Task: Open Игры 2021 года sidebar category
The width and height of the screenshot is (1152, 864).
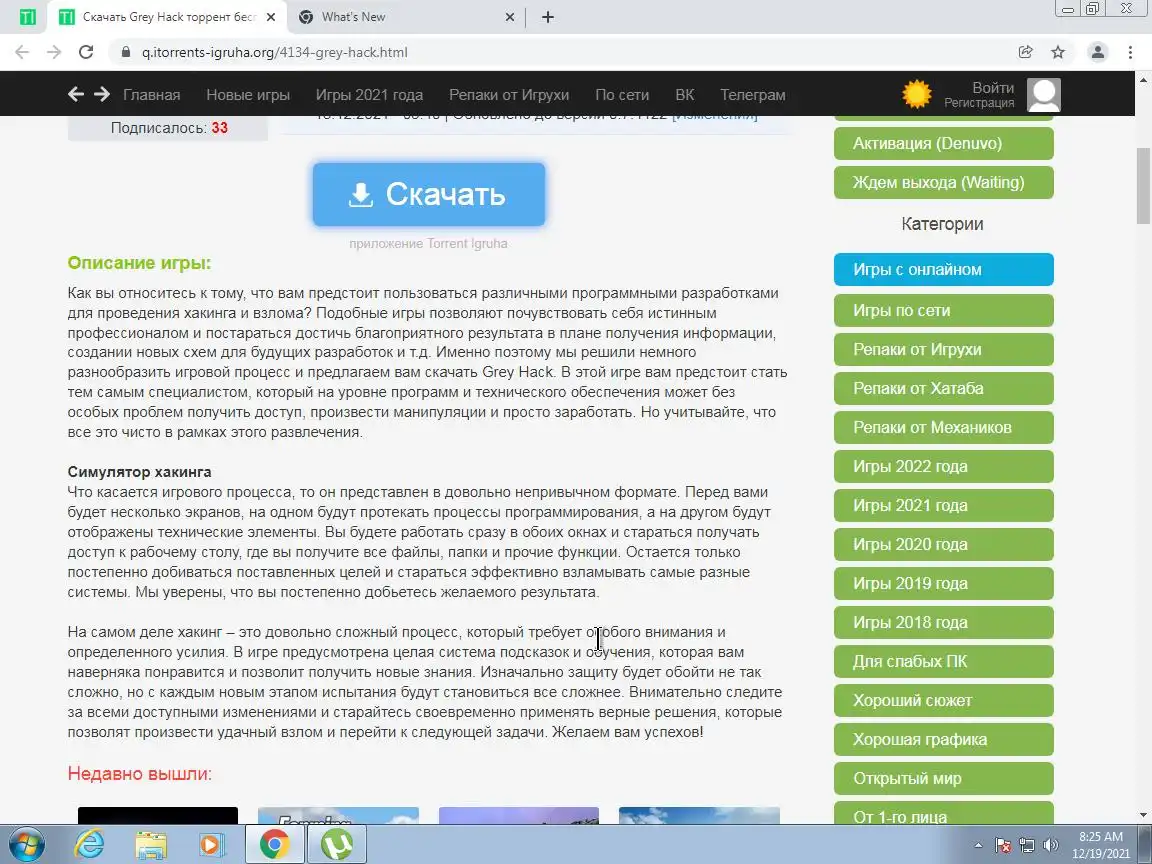Action: tap(943, 505)
